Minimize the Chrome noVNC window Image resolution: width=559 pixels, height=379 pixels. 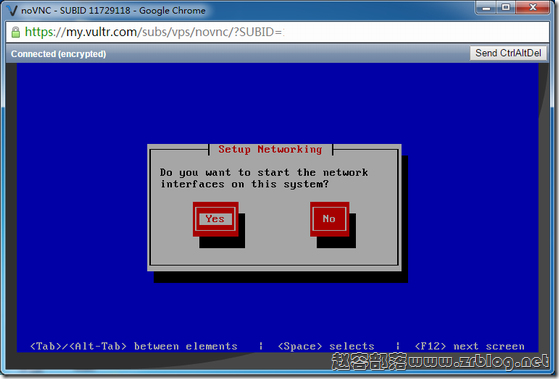[x=486, y=8]
